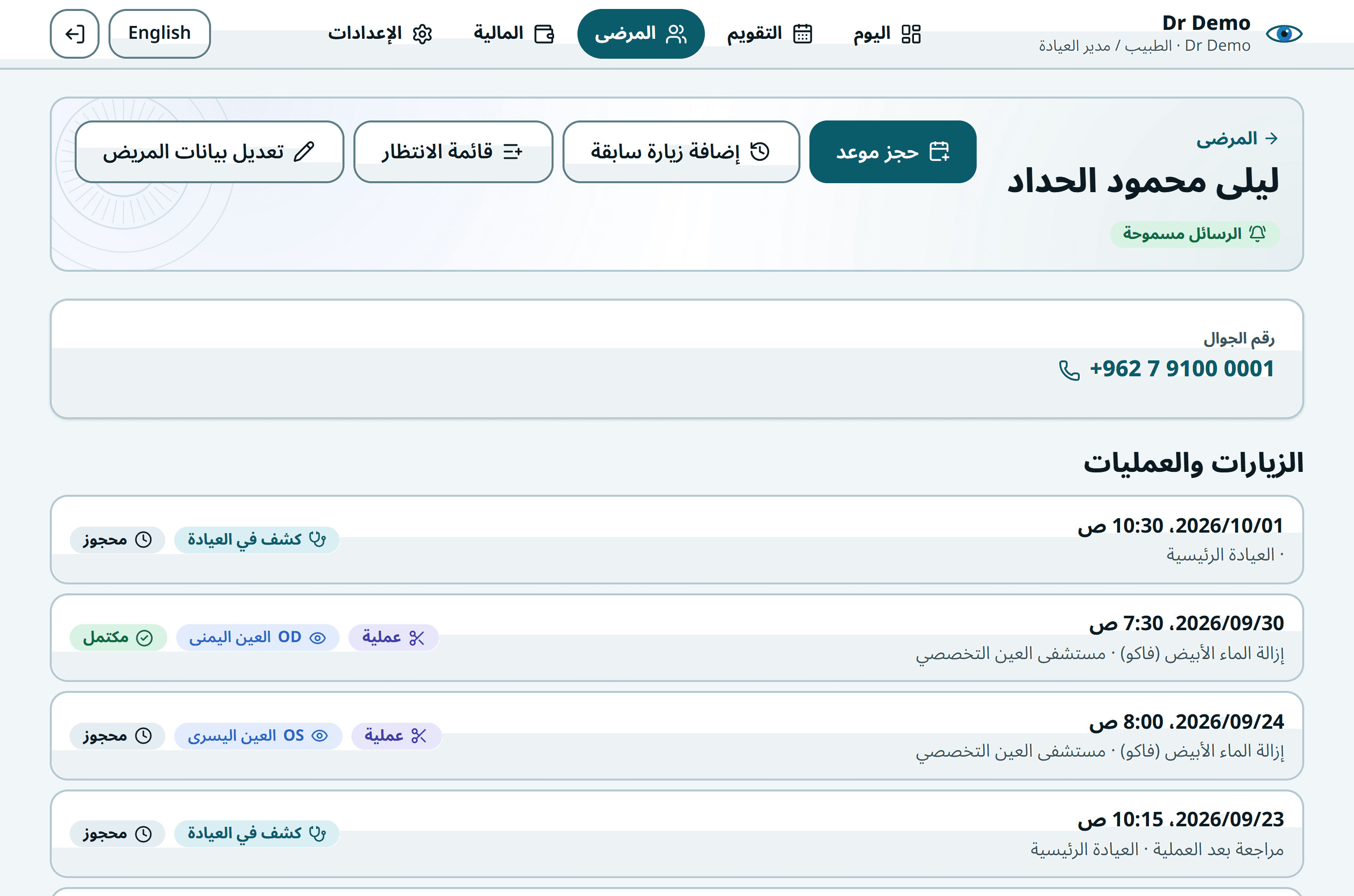Click عملية scissors badge on 2026/09/30 row
Image resolution: width=1354 pixels, height=896 pixels.
pos(394,638)
